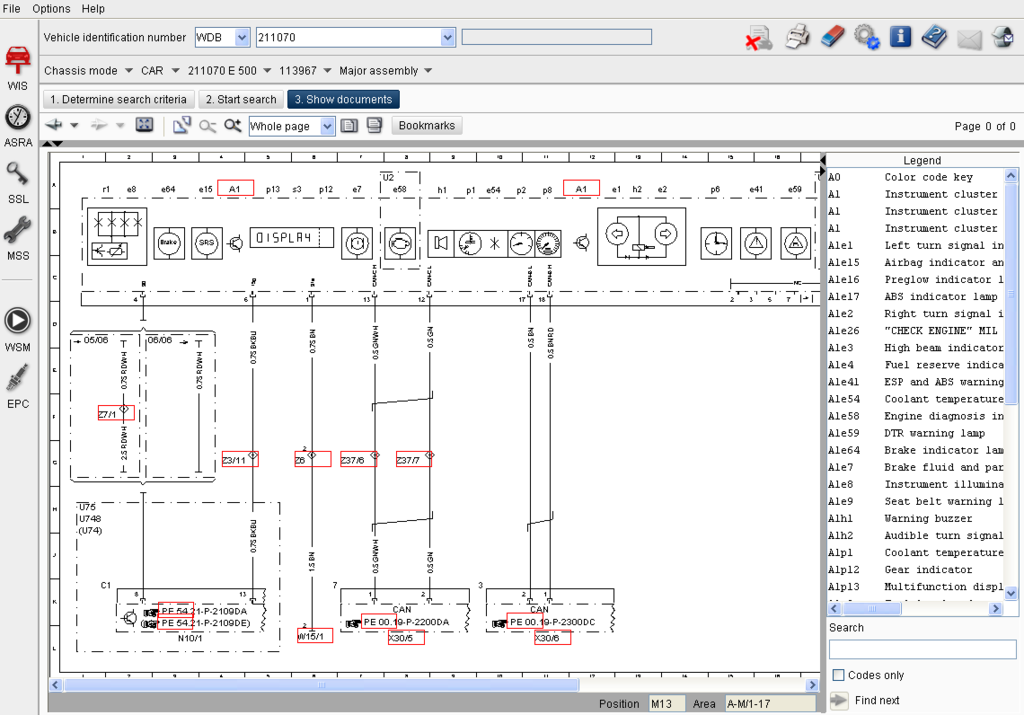Open the back history dropdown arrow
Image resolution: width=1024 pixels, height=715 pixels.
74,125
